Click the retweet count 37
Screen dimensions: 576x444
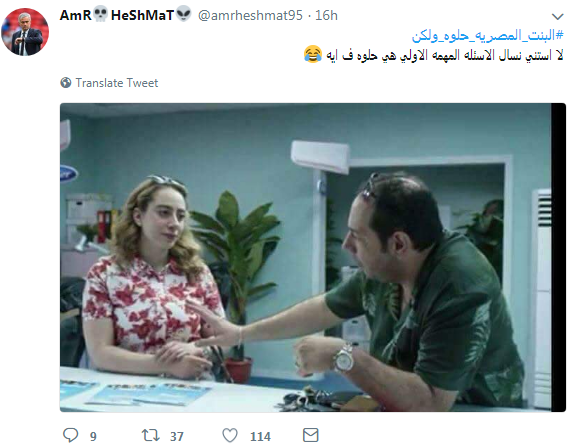tap(177, 436)
